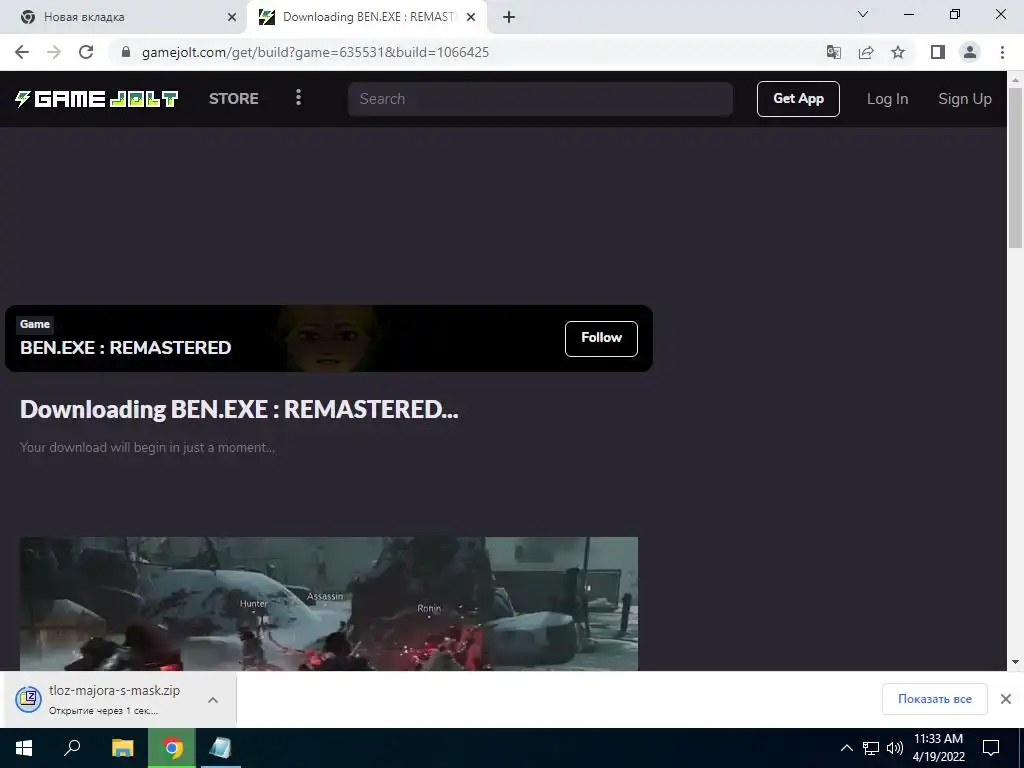Switch to the Новая вкладка tab
Image resolution: width=1024 pixels, height=768 pixels.
pyautogui.click(x=124, y=17)
